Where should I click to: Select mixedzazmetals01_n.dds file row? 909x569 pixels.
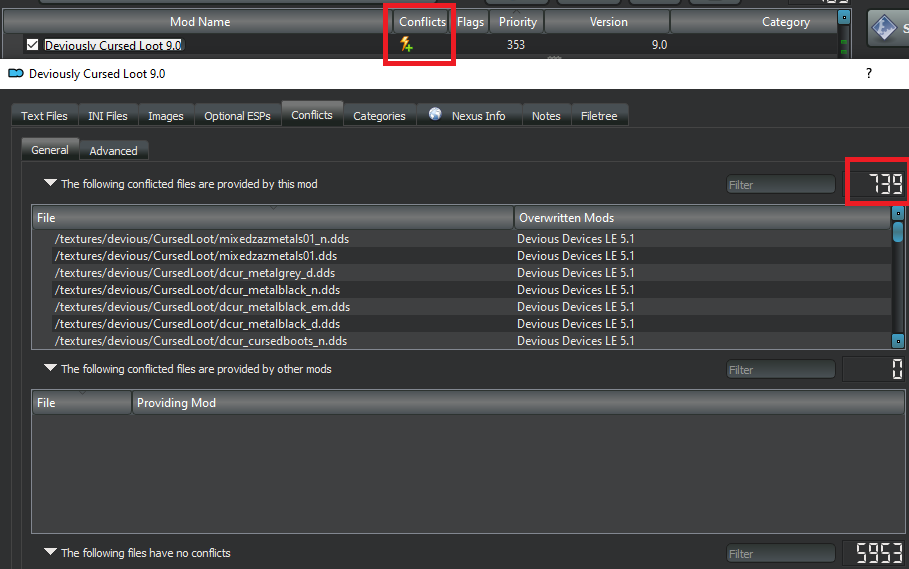coord(202,239)
